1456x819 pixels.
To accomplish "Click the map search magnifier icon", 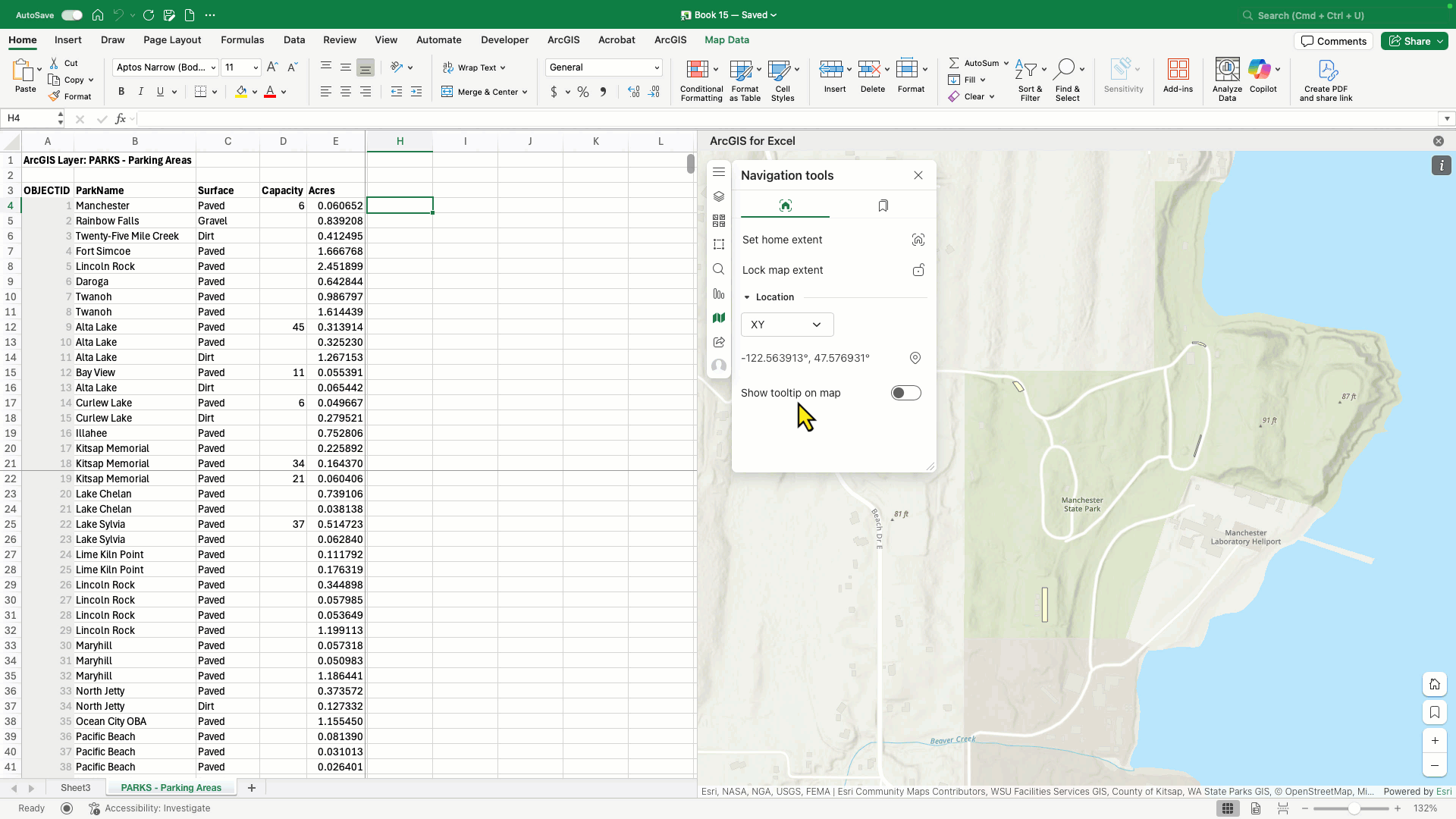I will click(x=719, y=269).
